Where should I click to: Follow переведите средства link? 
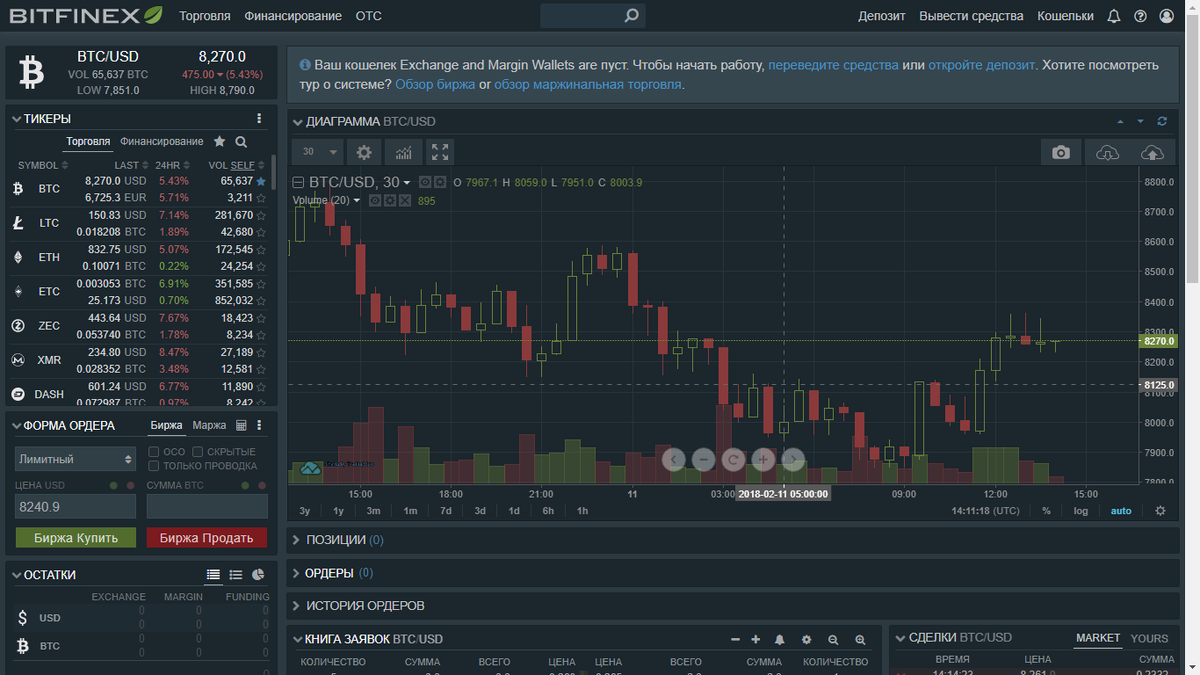[x=833, y=65]
